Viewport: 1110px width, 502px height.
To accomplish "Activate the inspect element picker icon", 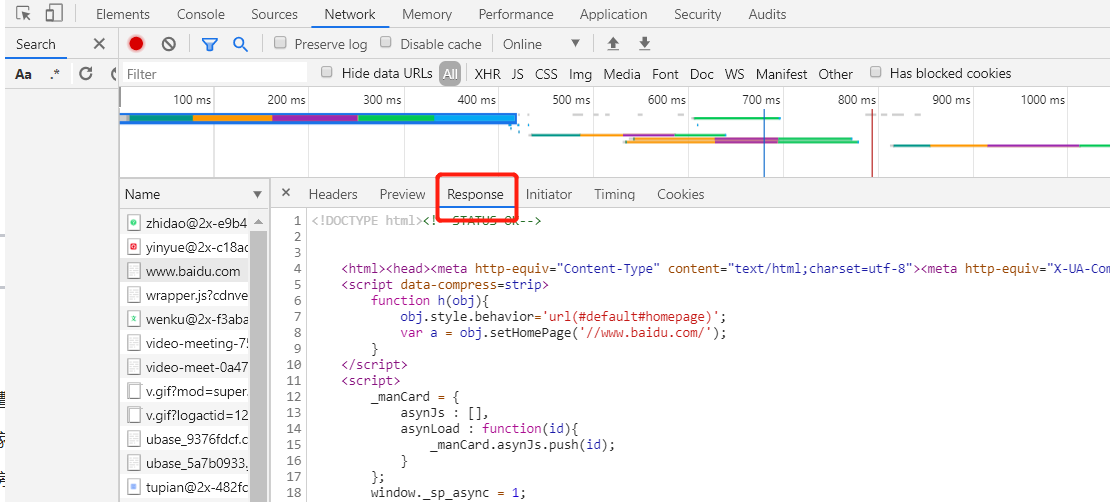I will [x=23, y=13].
